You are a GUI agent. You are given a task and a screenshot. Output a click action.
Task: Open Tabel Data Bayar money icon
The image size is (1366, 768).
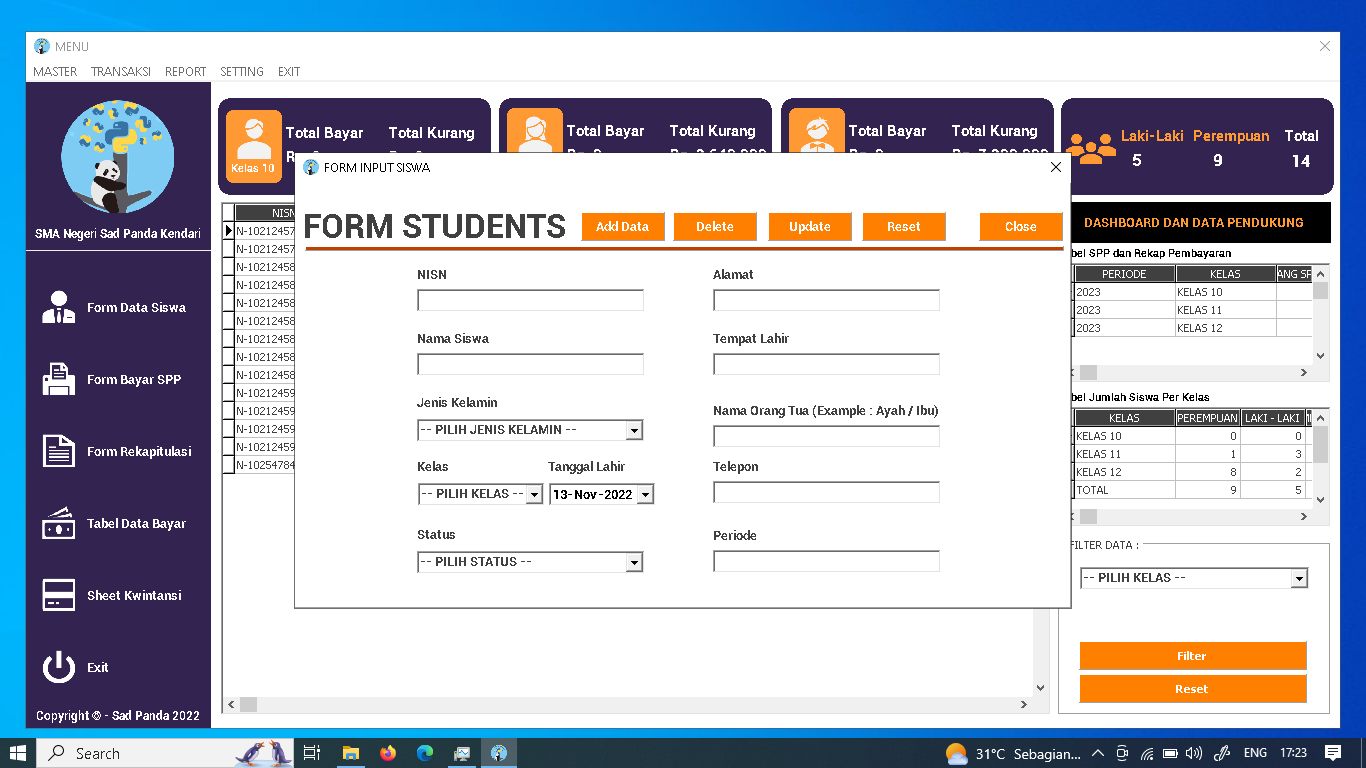pos(59,524)
